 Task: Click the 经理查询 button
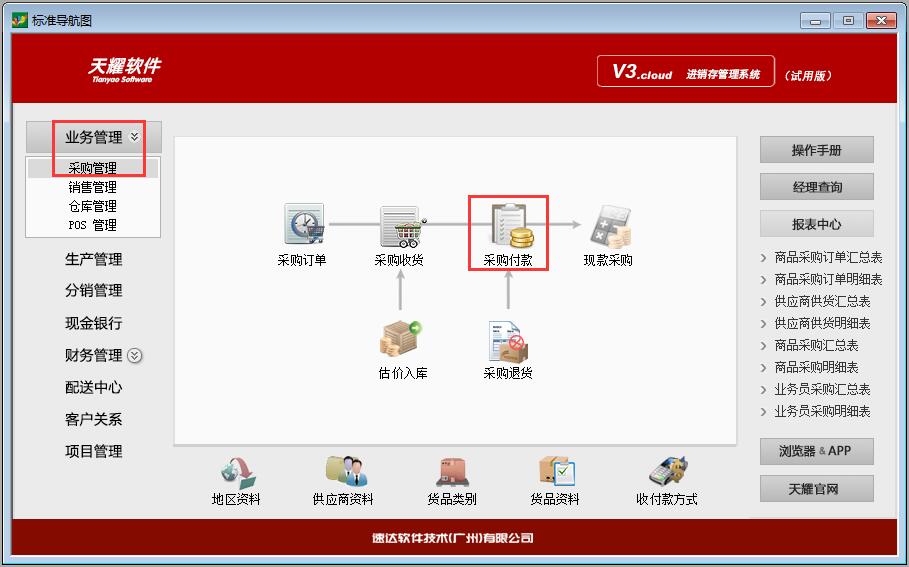(x=816, y=187)
